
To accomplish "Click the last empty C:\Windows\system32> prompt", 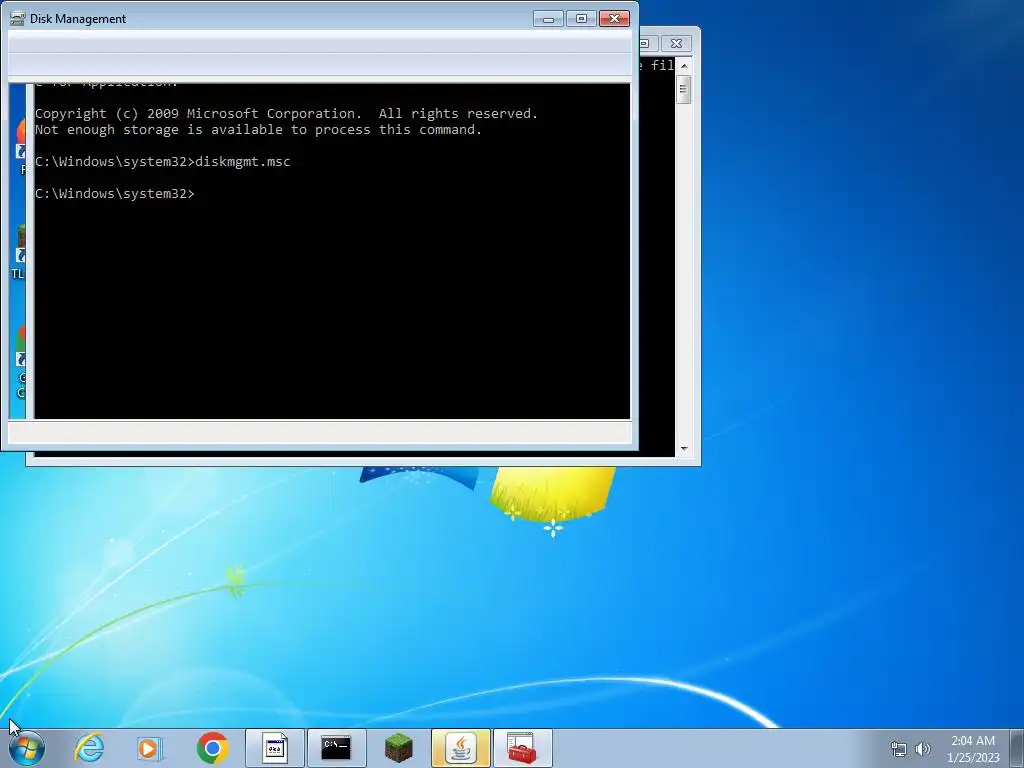I will tap(115, 194).
